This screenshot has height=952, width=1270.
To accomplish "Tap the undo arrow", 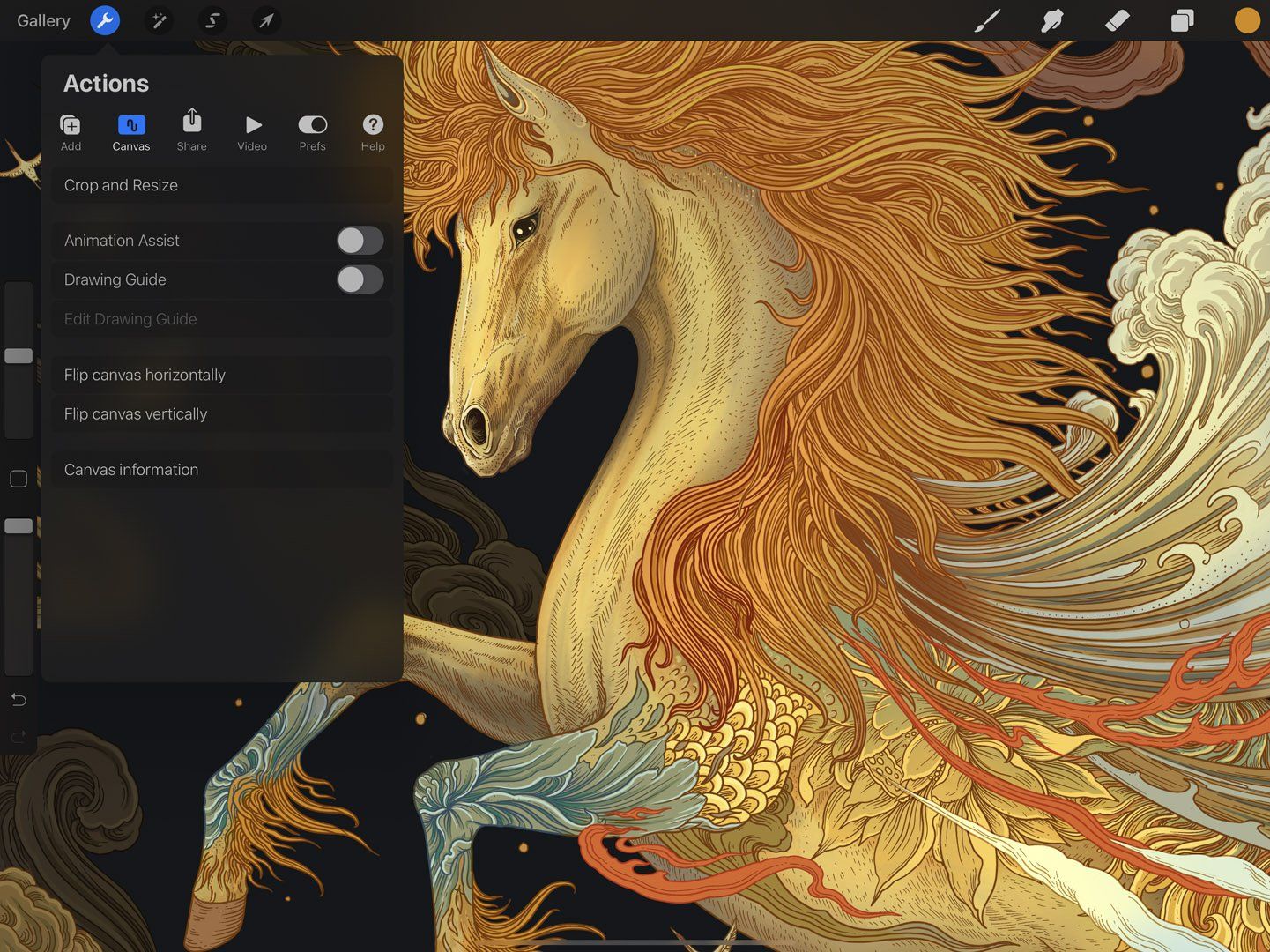I will pyautogui.click(x=18, y=700).
